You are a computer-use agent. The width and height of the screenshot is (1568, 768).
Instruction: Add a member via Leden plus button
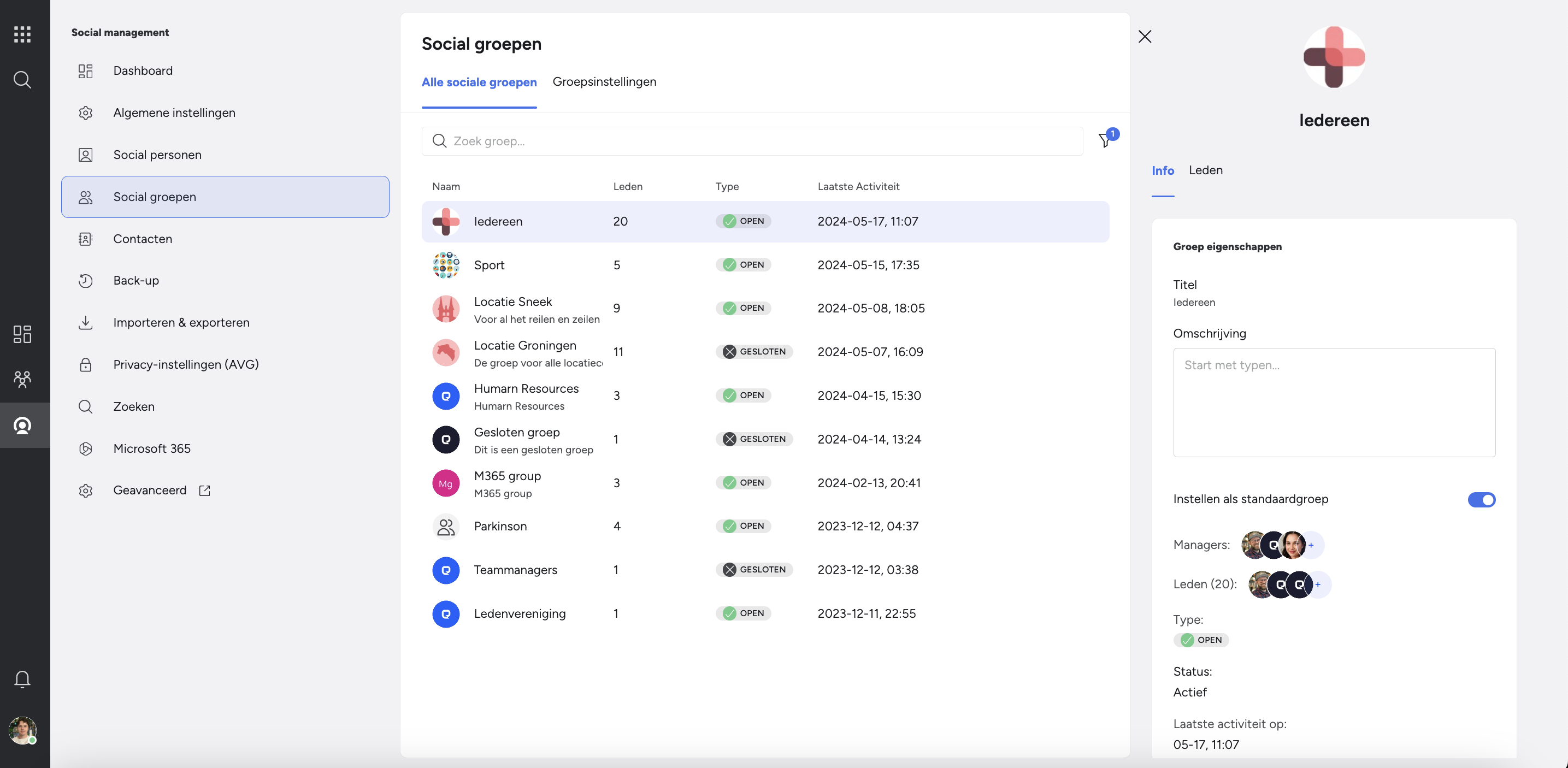[1318, 585]
